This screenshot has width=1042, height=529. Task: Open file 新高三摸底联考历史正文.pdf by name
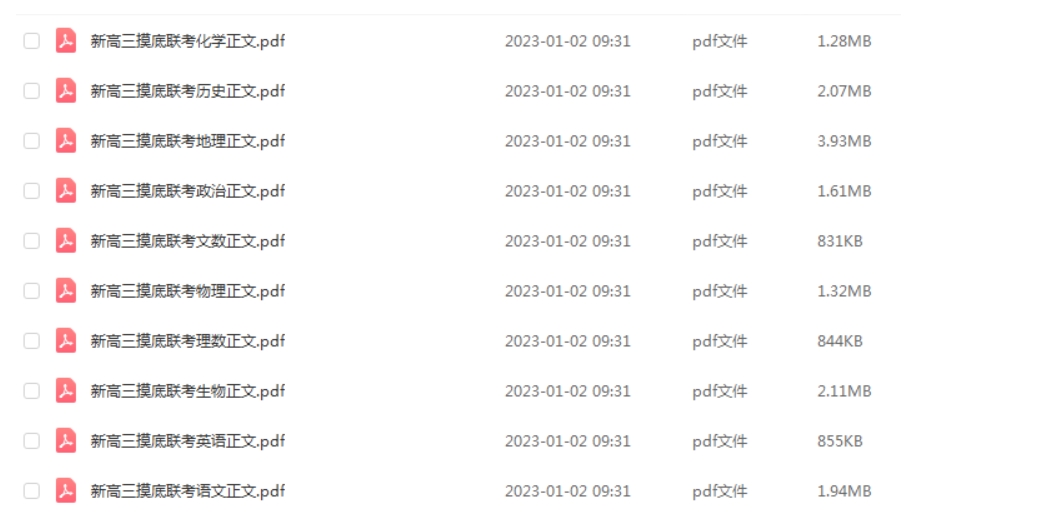pyautogui.click(x=187, y=91)
